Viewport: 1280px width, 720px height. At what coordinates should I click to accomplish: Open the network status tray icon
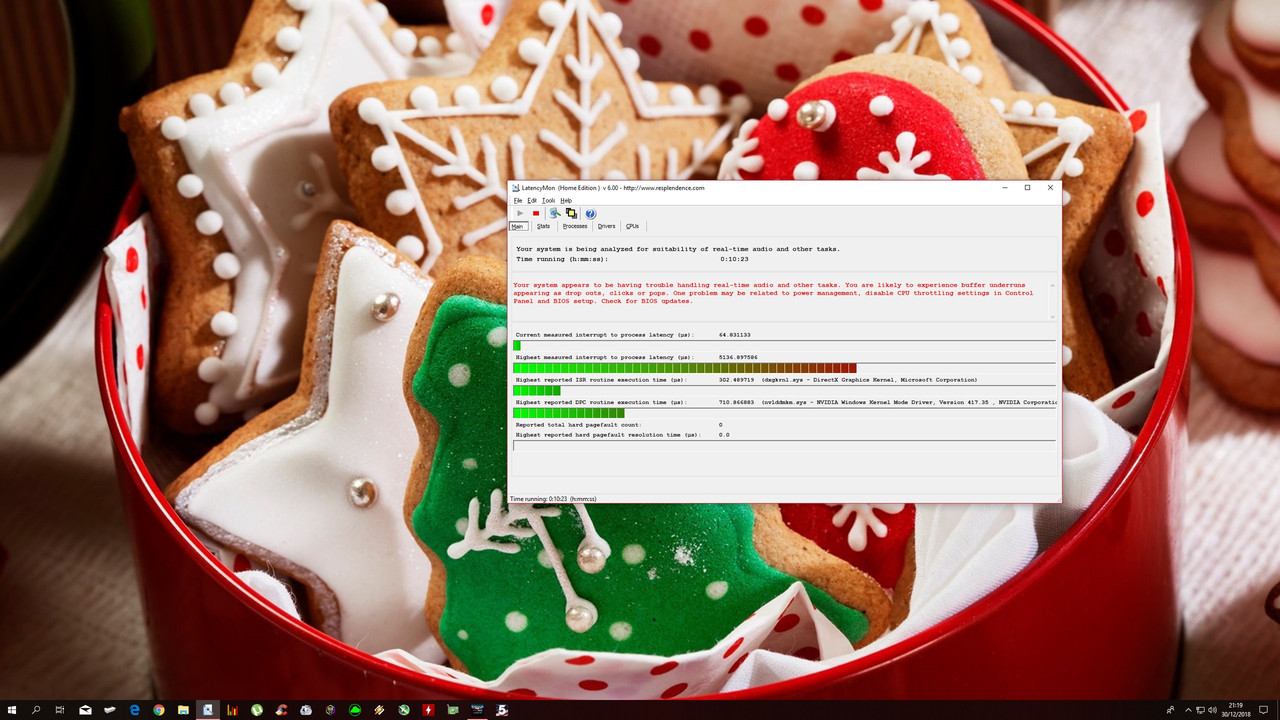tap(1200, 710)
